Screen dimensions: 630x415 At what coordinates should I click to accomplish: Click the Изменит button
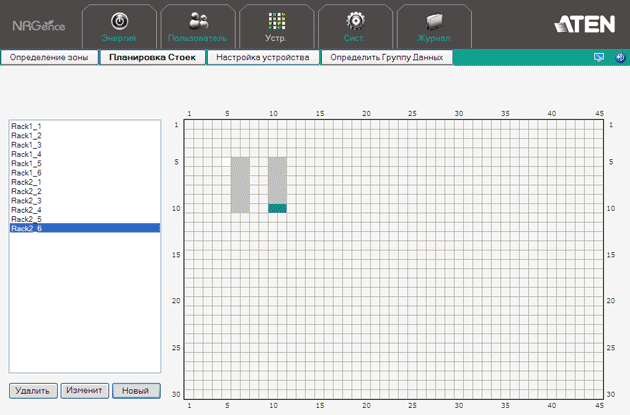coord(84,390)
